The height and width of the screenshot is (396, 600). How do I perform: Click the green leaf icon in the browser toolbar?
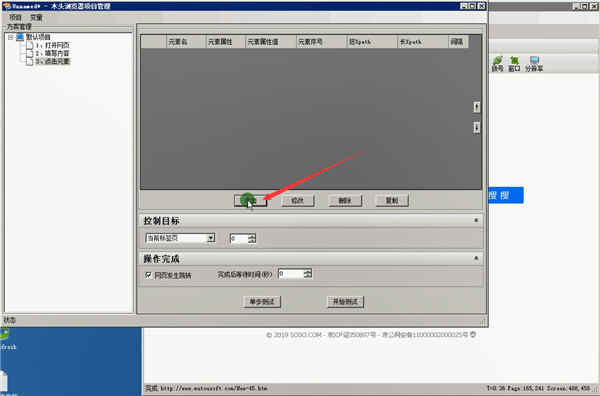(x=497, y=60)
